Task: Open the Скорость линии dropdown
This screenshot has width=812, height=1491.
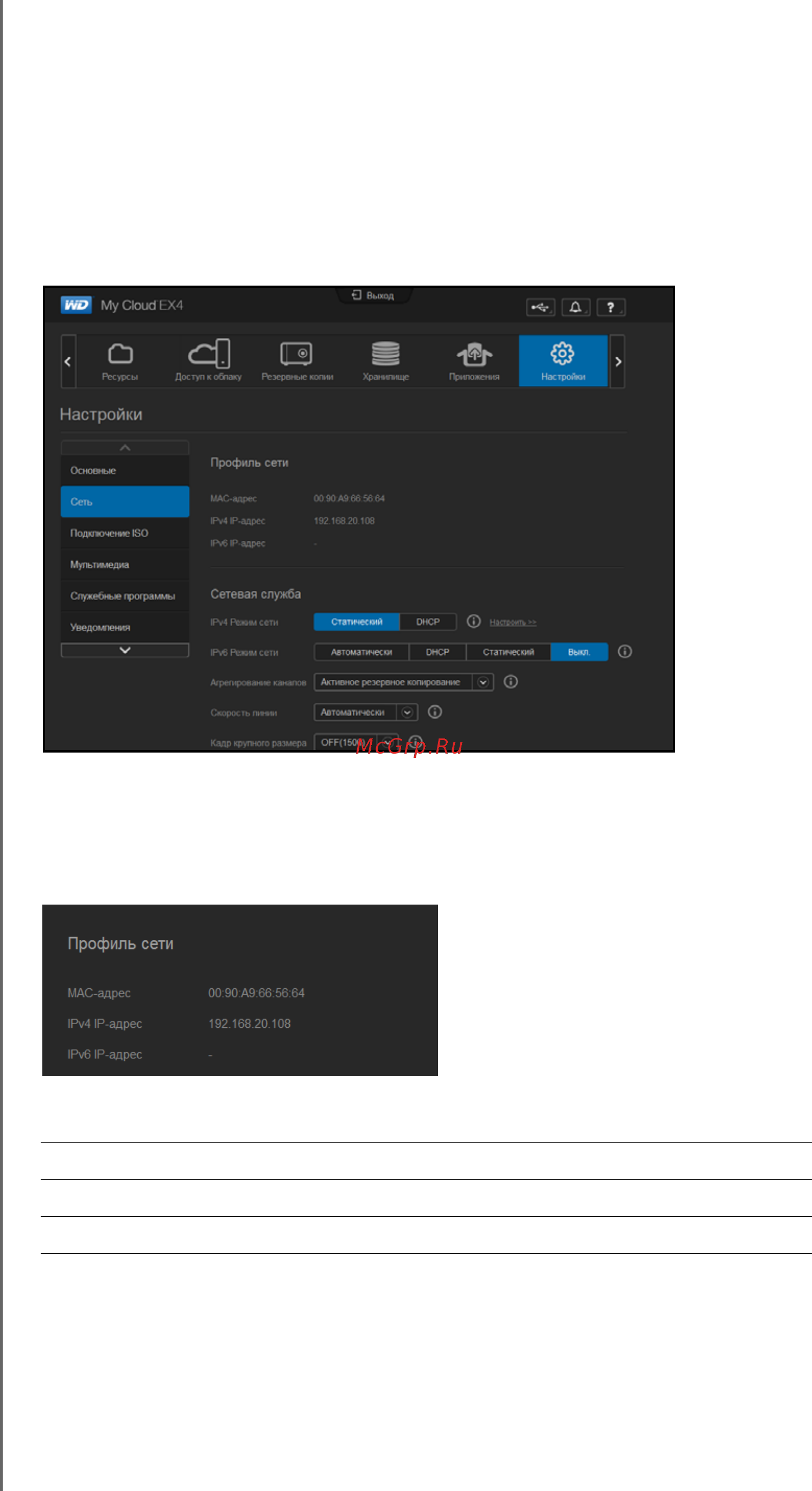Action: (366, 712)
